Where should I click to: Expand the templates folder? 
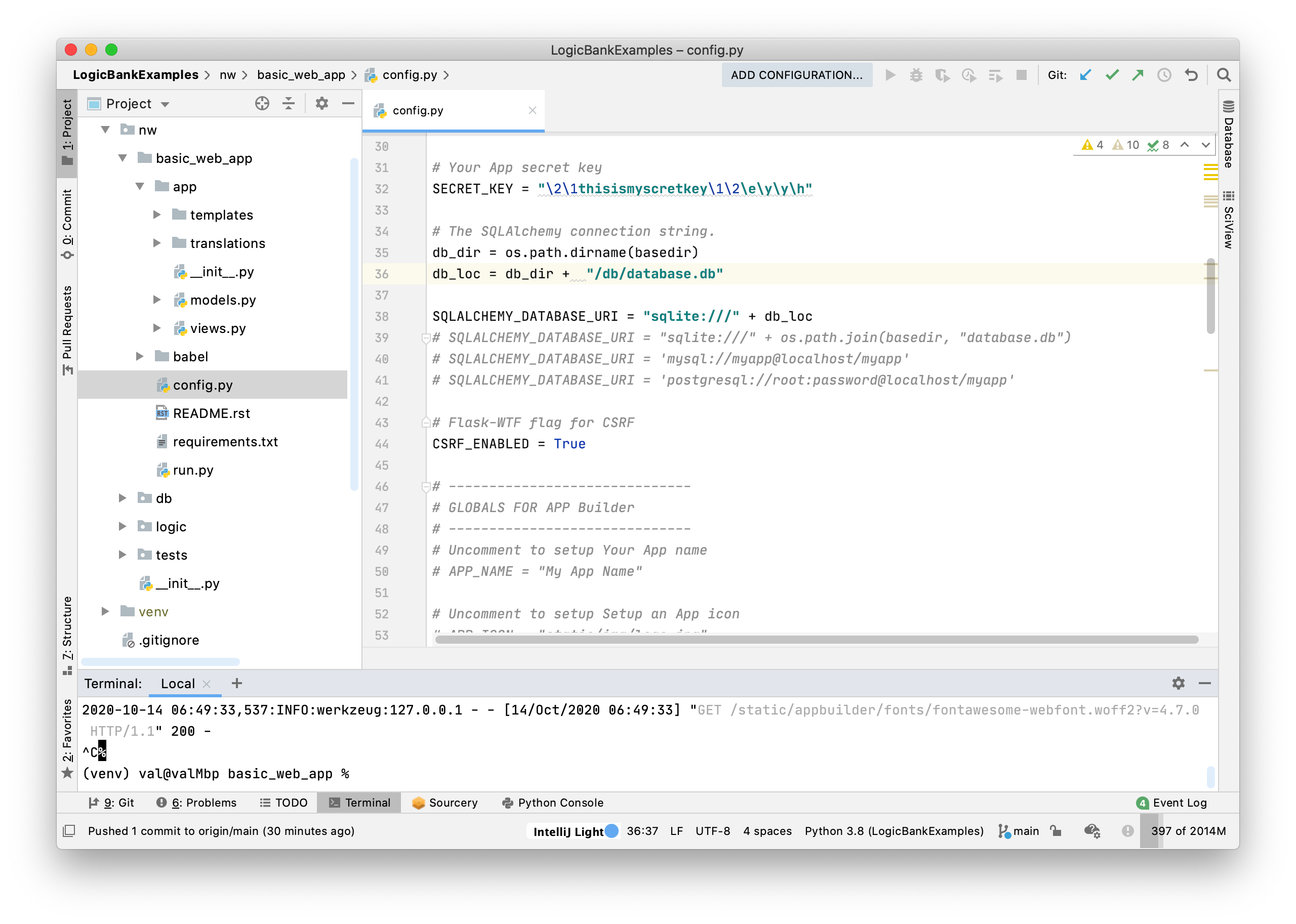tap(157, 215)
